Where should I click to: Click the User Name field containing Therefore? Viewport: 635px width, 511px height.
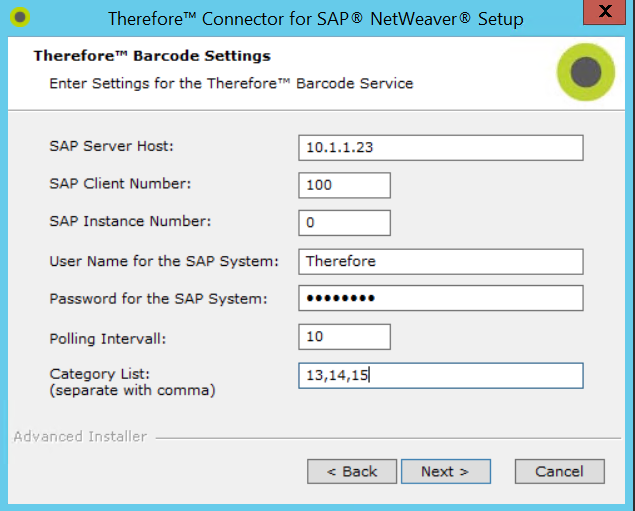pos(440,261)
